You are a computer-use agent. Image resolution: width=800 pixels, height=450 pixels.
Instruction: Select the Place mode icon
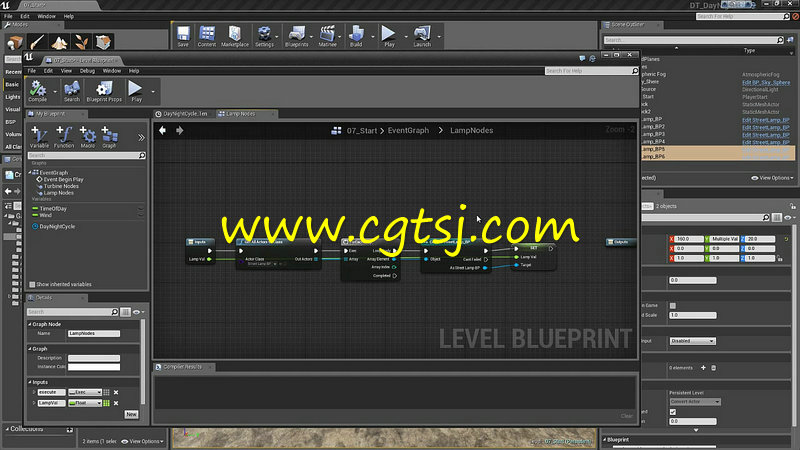point(15,42)
